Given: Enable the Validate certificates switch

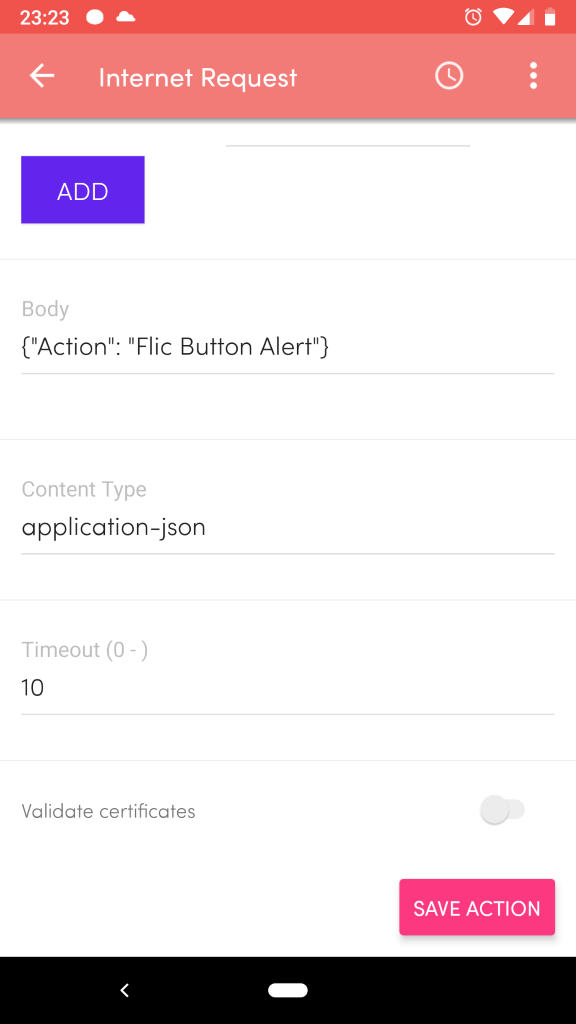Looking at the screenshot, I should pyautogui.click(x=502, y=810).
